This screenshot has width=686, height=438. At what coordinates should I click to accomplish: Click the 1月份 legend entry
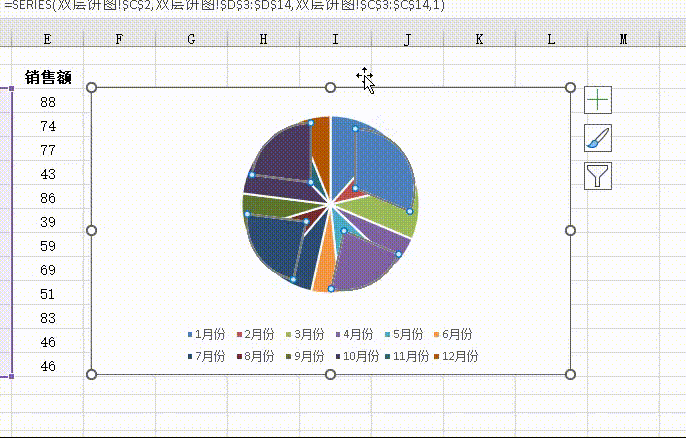(x=206, y=334)
